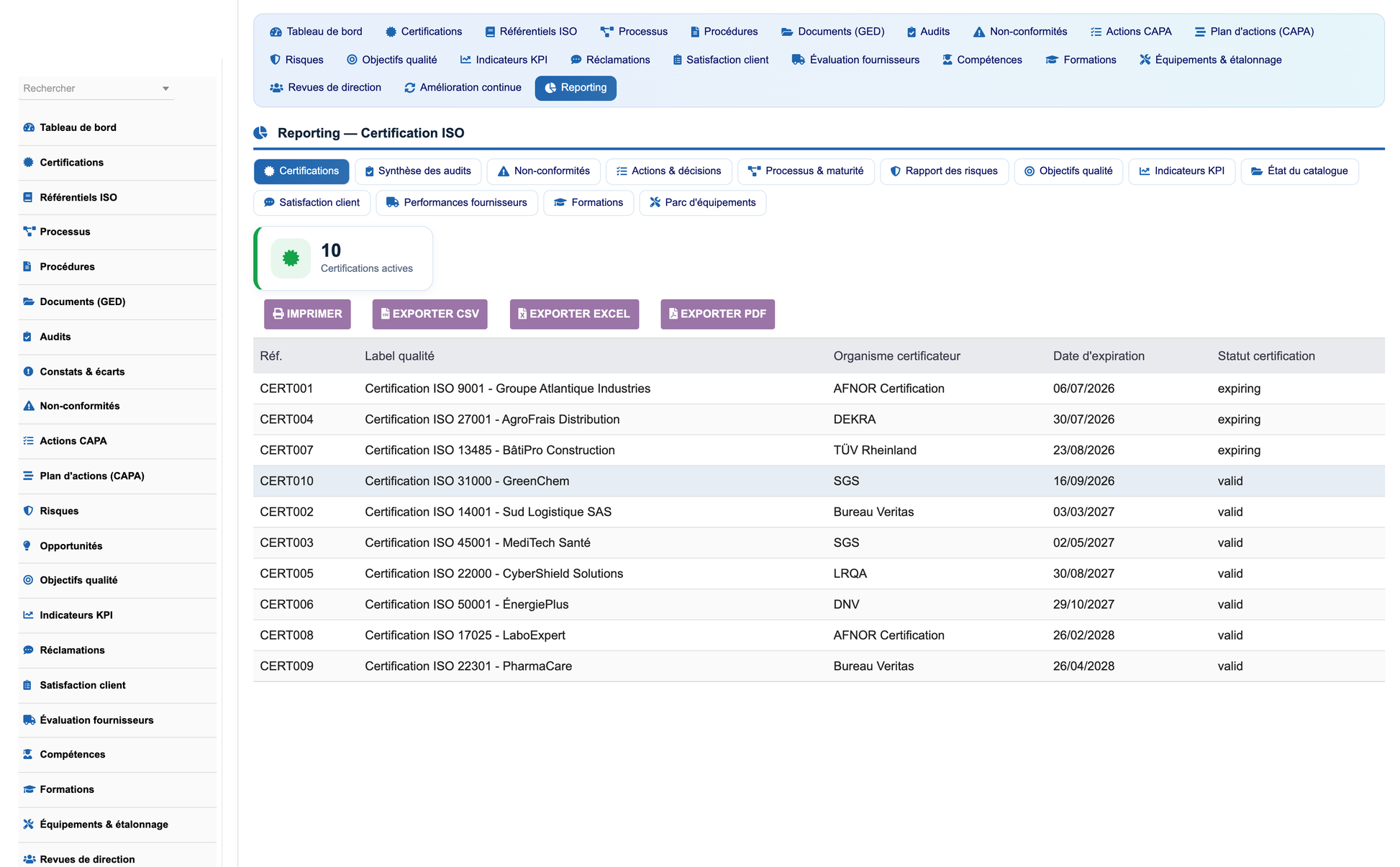Go to Compétences in the top navigation

pyautogui.click(x=982, y=60)
